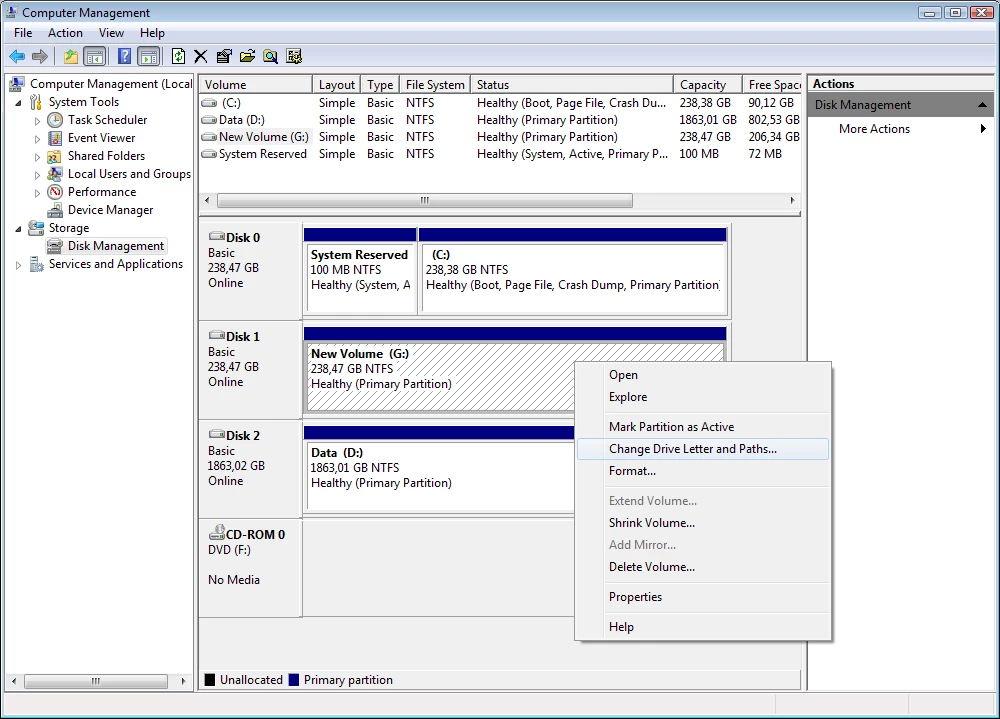Choose Shrink Volume... in context menu

click(702, 523)
